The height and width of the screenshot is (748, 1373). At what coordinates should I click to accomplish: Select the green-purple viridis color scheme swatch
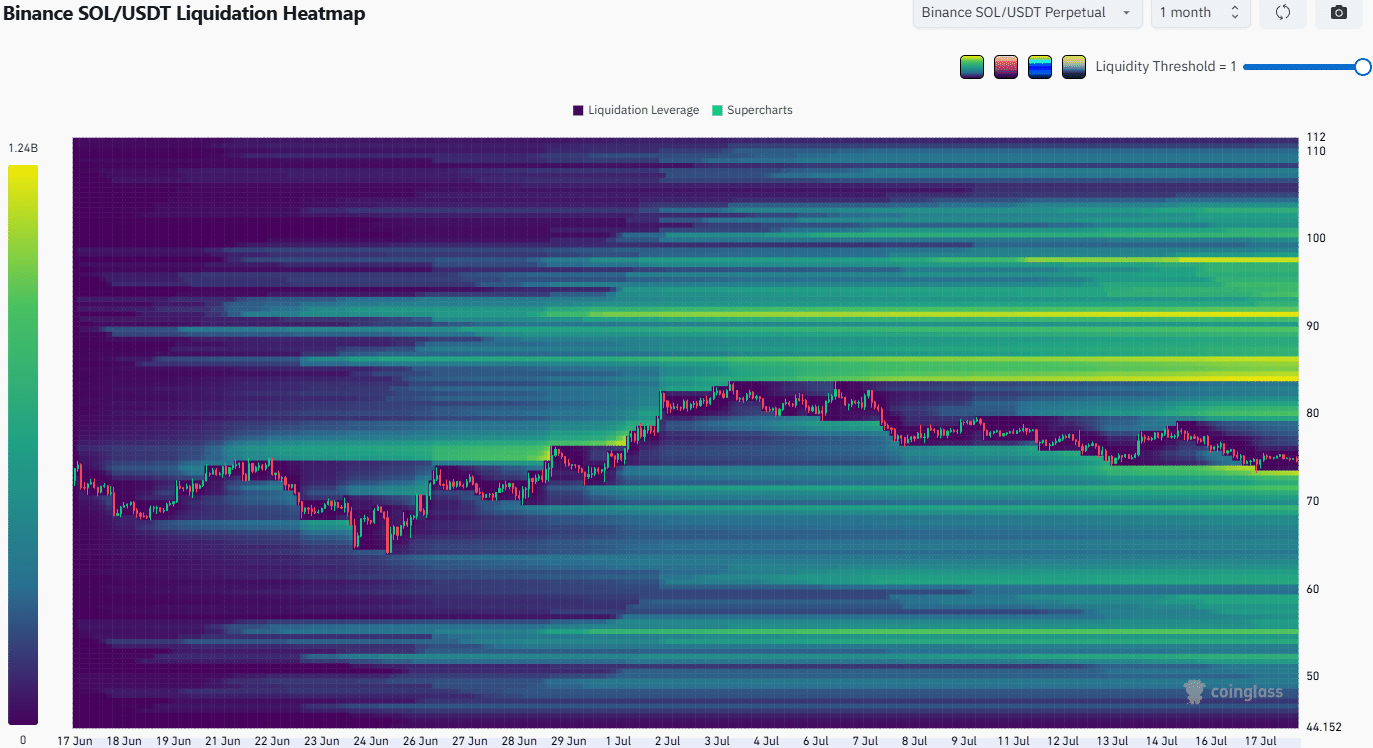click(x=971, y=67)
